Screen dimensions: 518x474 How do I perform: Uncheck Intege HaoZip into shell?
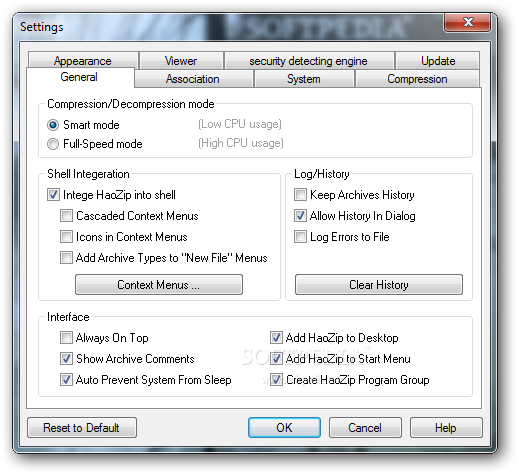(53, 195)
